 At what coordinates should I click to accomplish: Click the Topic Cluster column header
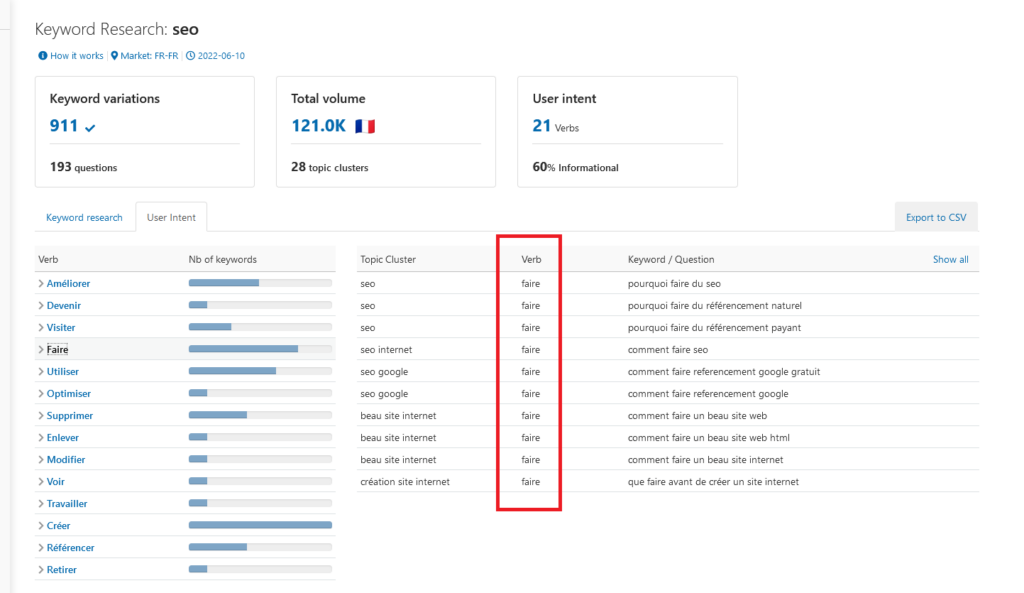pyautogui.click(x=388, y=260)
